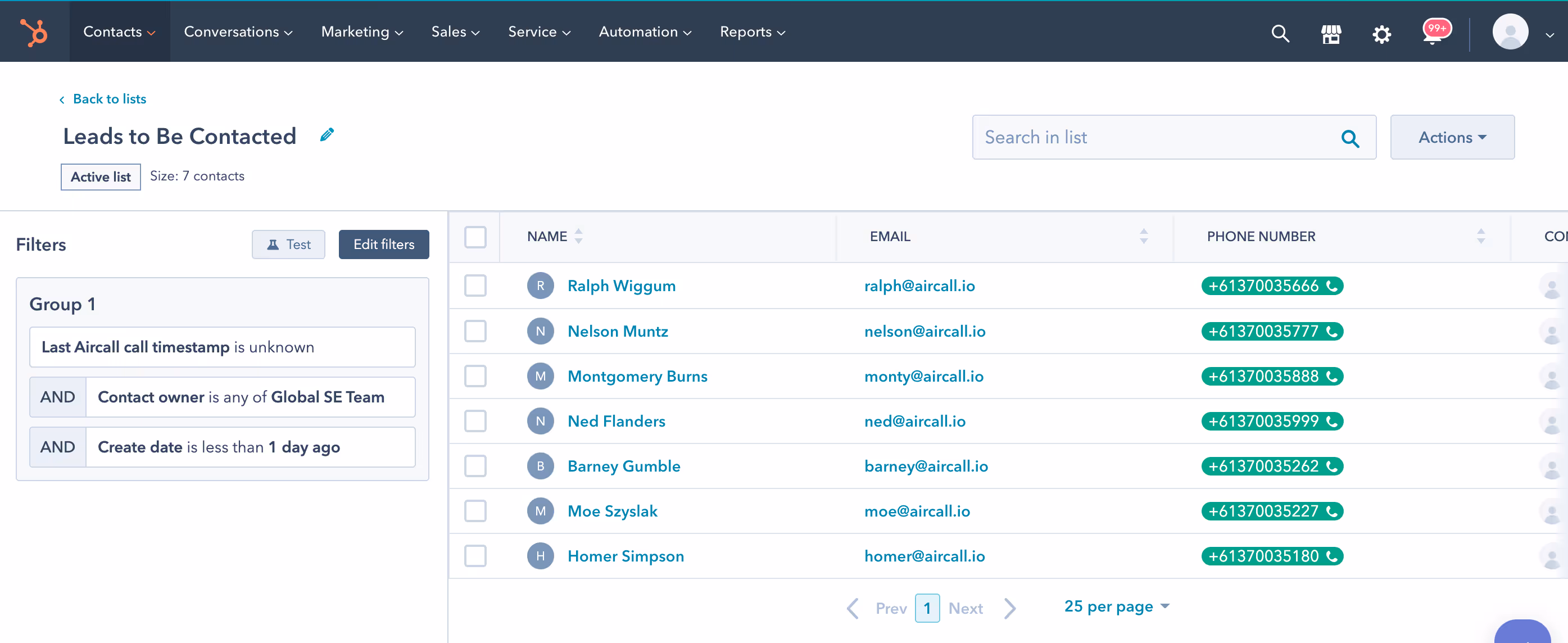Call Ralph Wiggum using his phone number button
This screenshot has width=1568, height=643.
1273,286
